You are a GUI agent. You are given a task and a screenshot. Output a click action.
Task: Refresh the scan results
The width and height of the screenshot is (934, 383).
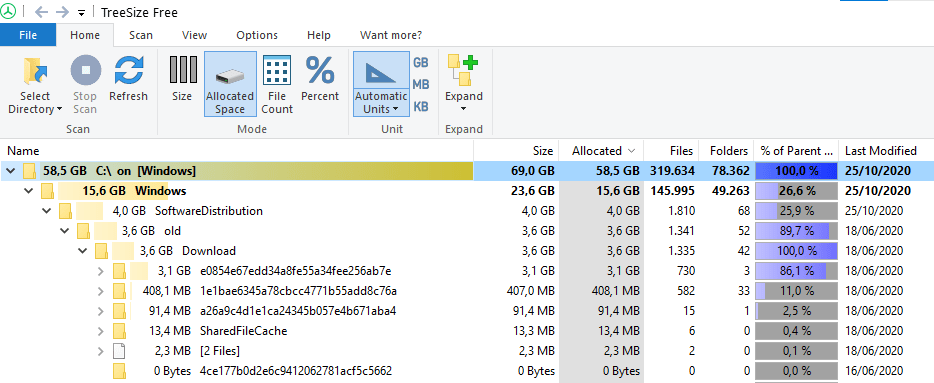pos(128,79)
